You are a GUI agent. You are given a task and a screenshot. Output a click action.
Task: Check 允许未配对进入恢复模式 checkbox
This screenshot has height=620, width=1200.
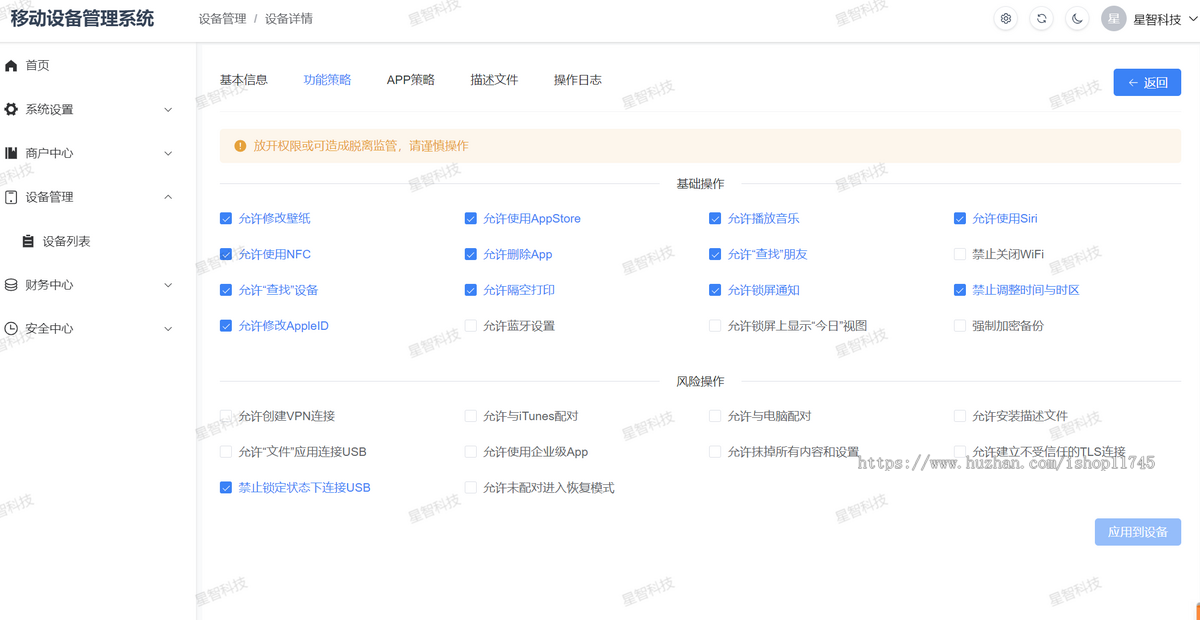point(471,488)
